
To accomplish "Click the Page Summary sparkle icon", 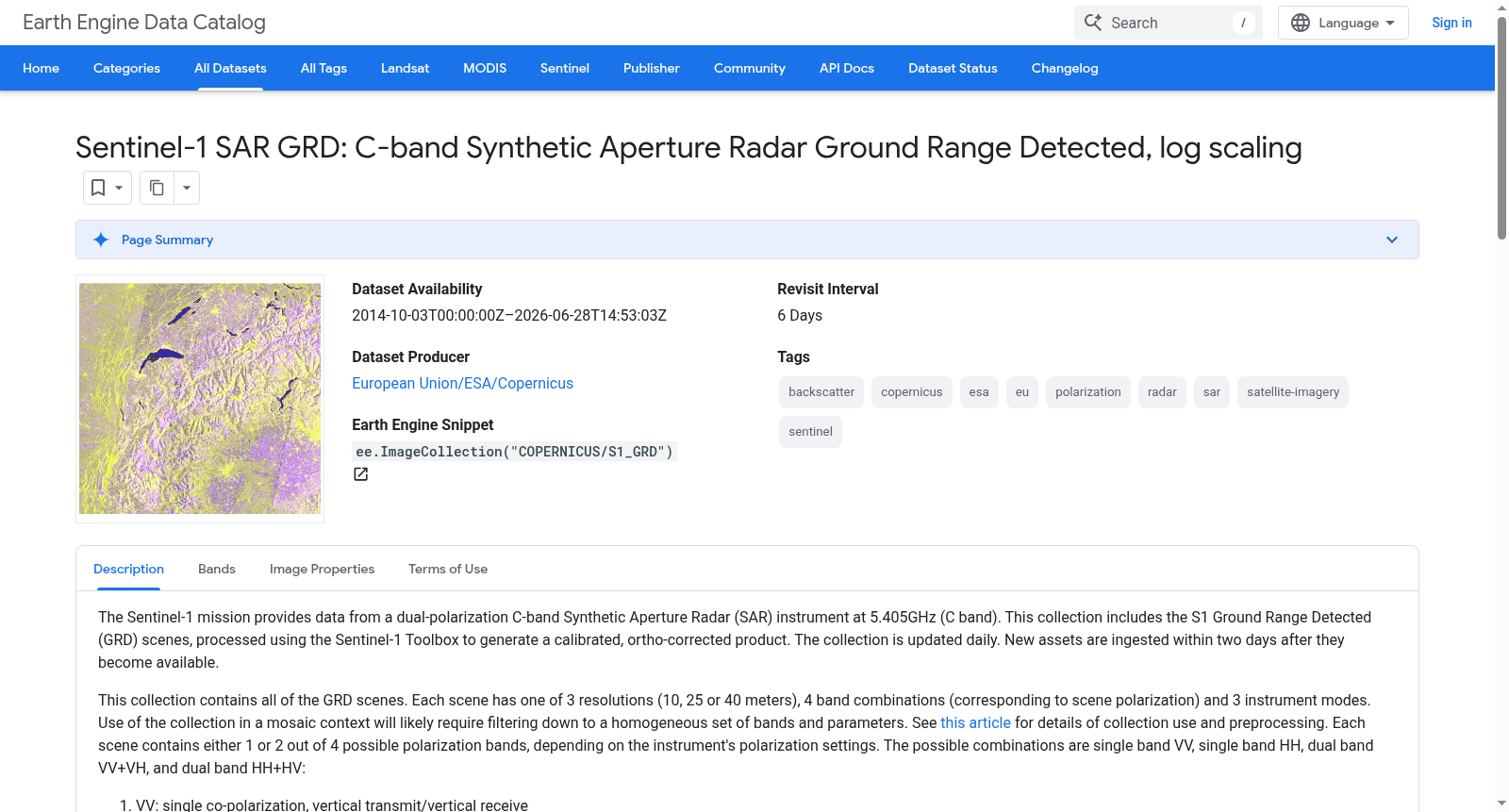I will pos(101,240).
